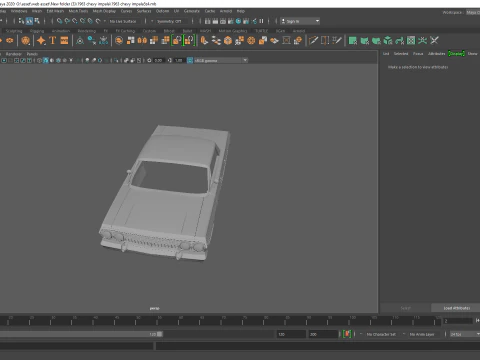
Task: Open the Workspace selector dropdown
Action: (x=472, y=12)
